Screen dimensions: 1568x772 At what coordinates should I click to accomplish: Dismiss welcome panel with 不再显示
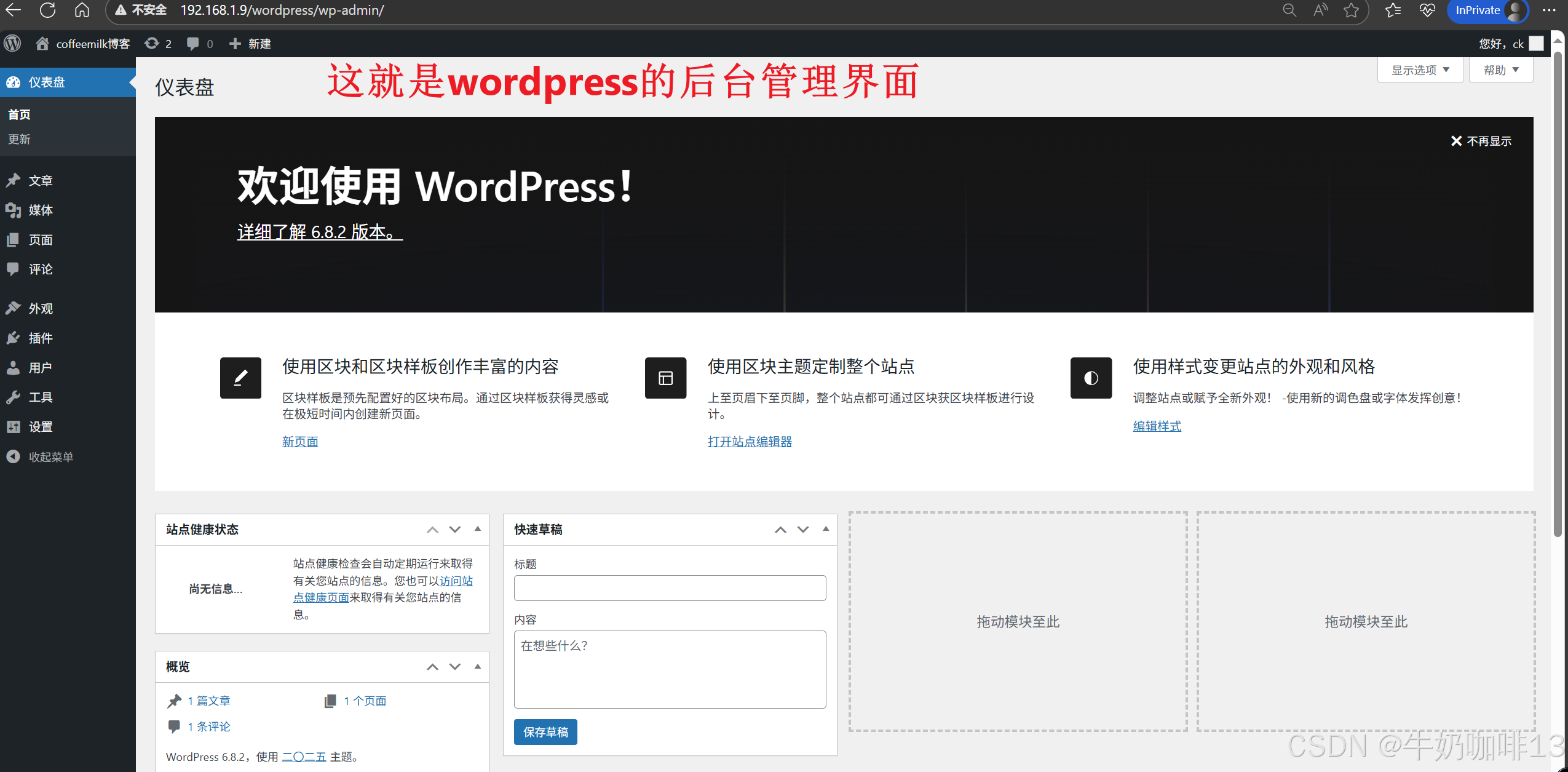click(x=1481, y=141)
